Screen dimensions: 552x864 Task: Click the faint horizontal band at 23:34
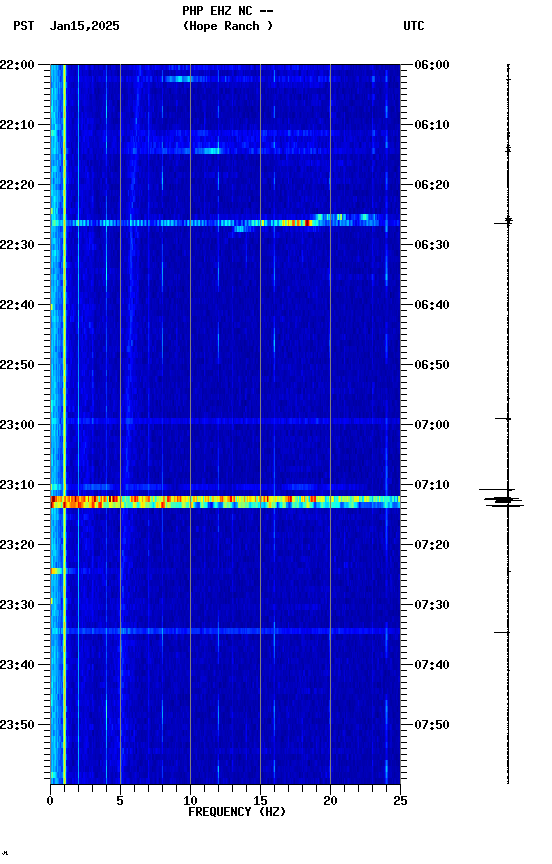pyautogui.click(x=225, y=631)
